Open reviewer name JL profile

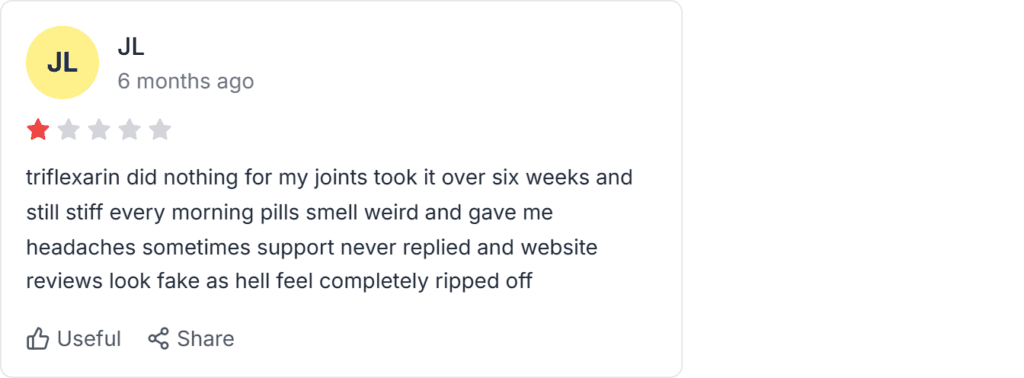point(131,47)
